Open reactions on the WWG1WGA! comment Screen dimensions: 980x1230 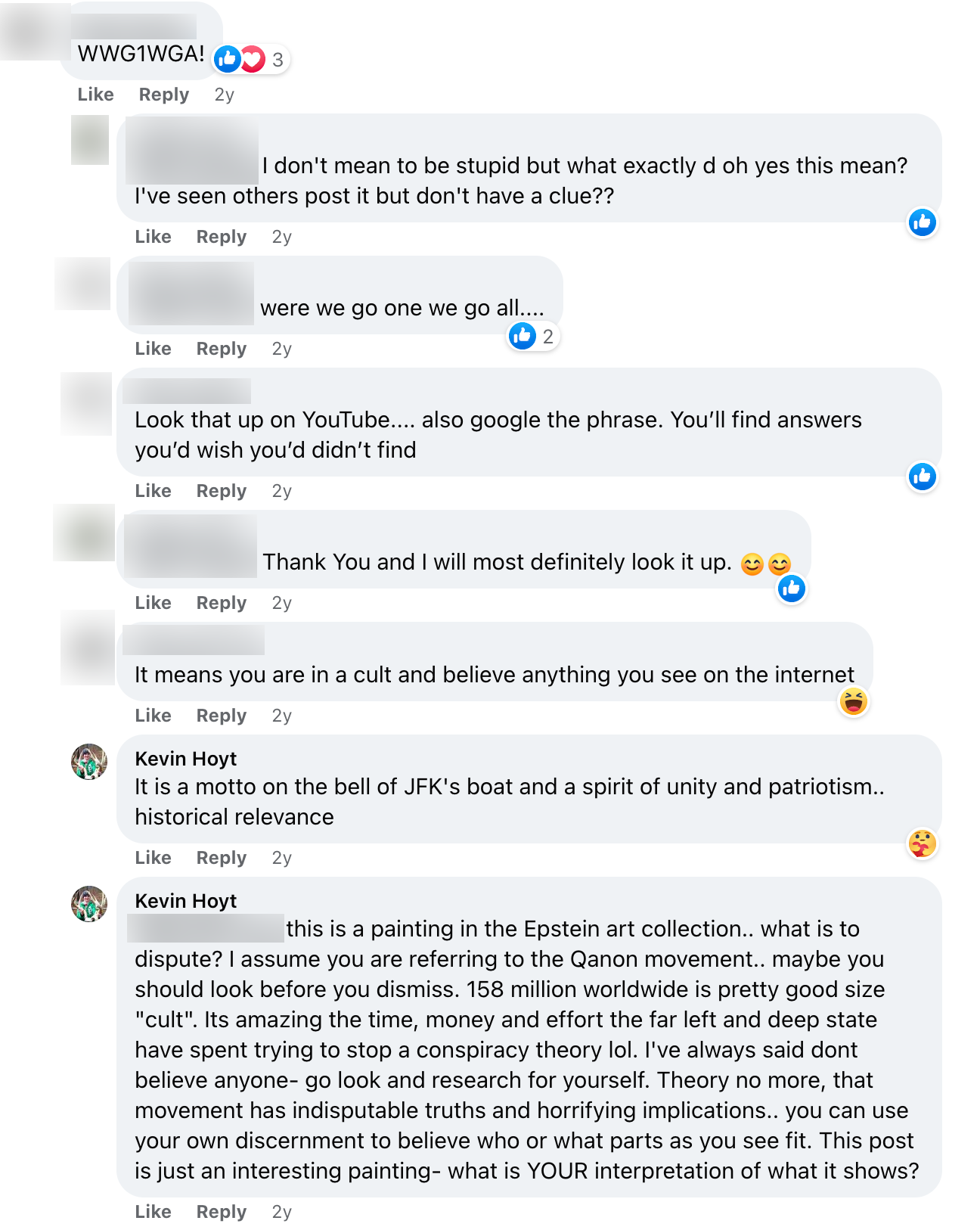(251, 59)
